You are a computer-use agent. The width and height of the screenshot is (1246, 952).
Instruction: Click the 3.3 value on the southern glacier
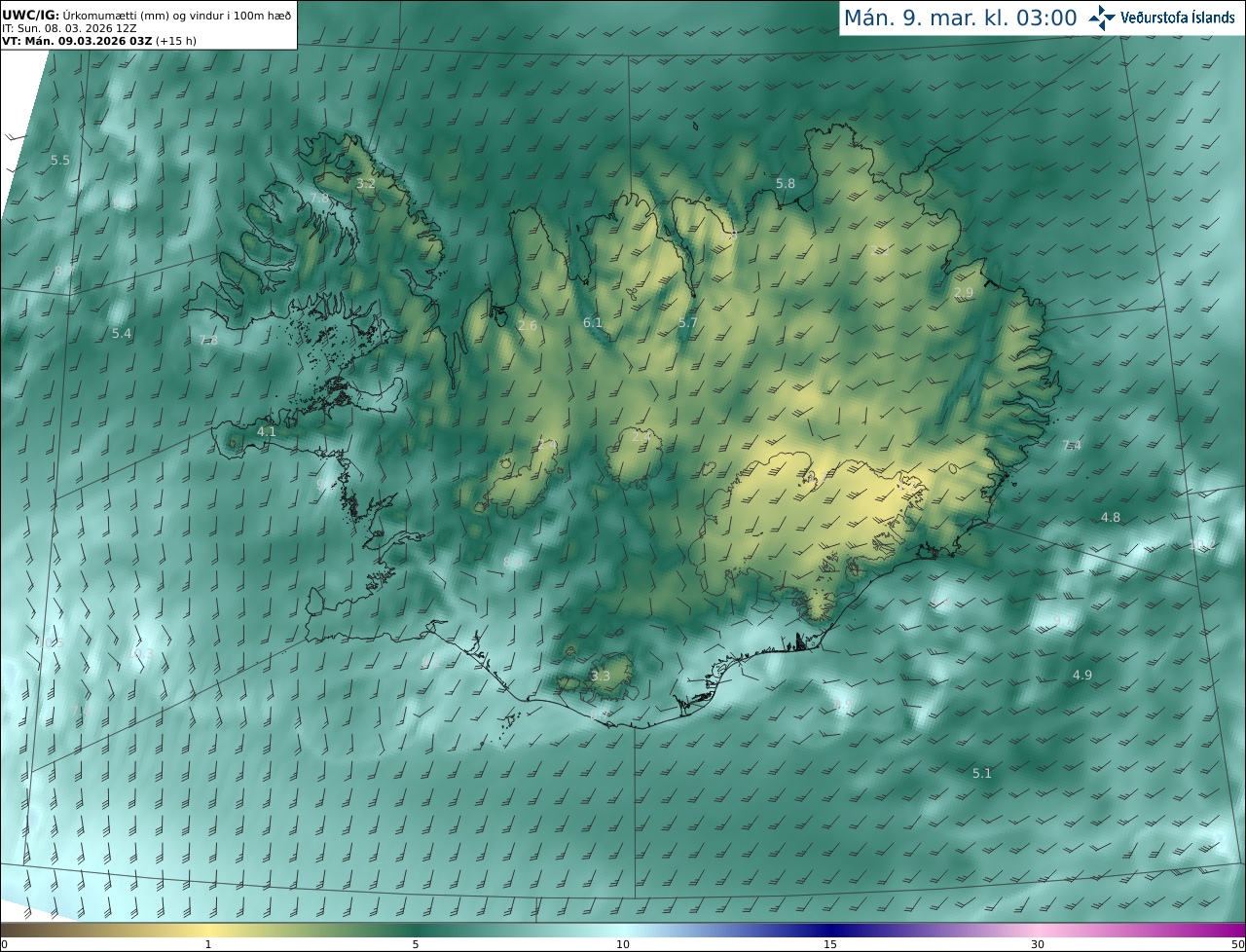(601, 676)
